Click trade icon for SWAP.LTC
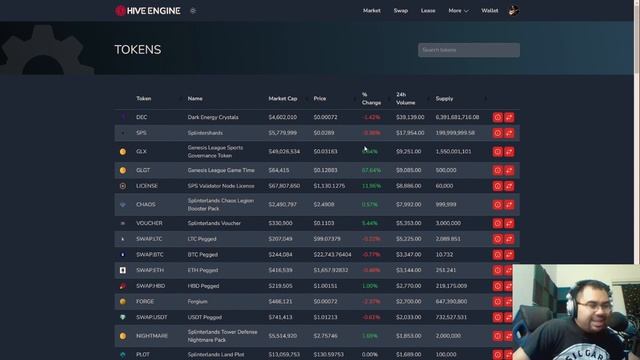640x360 pixels. [x=509, y=239]
